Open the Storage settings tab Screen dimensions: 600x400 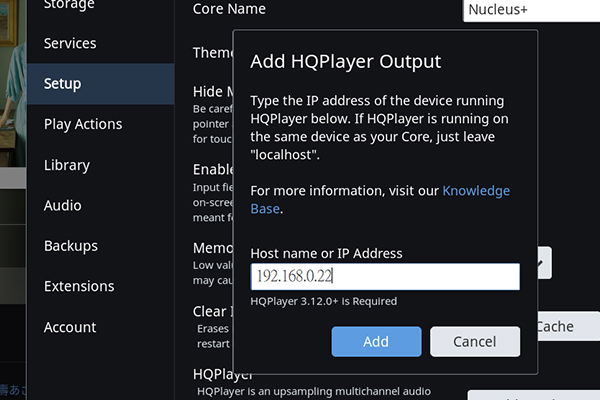pos(69,5)
